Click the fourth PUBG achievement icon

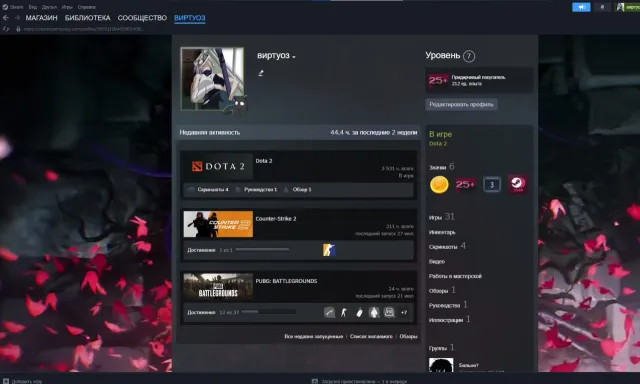click(x=374, y=313)
